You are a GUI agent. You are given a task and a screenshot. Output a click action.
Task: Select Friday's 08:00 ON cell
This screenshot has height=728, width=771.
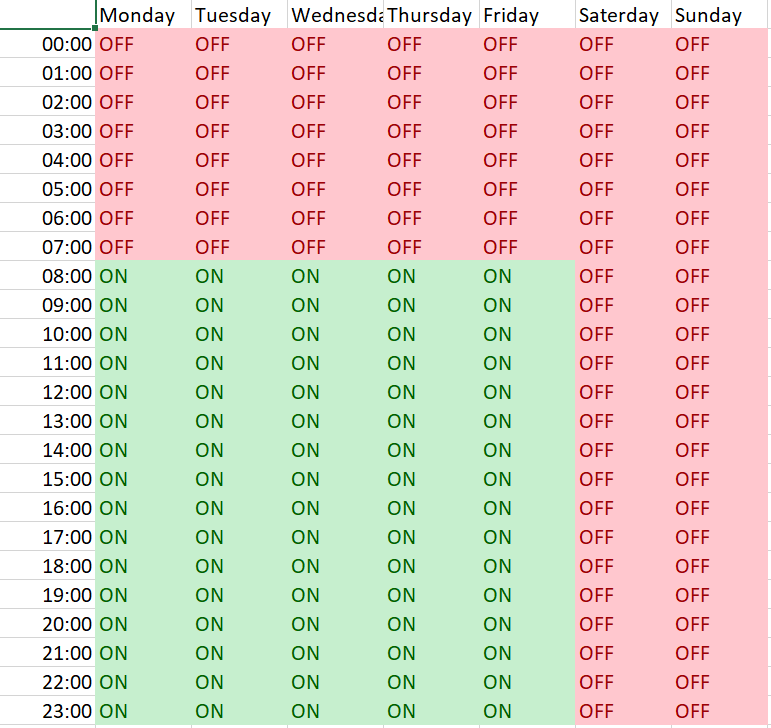pos(526,276)
